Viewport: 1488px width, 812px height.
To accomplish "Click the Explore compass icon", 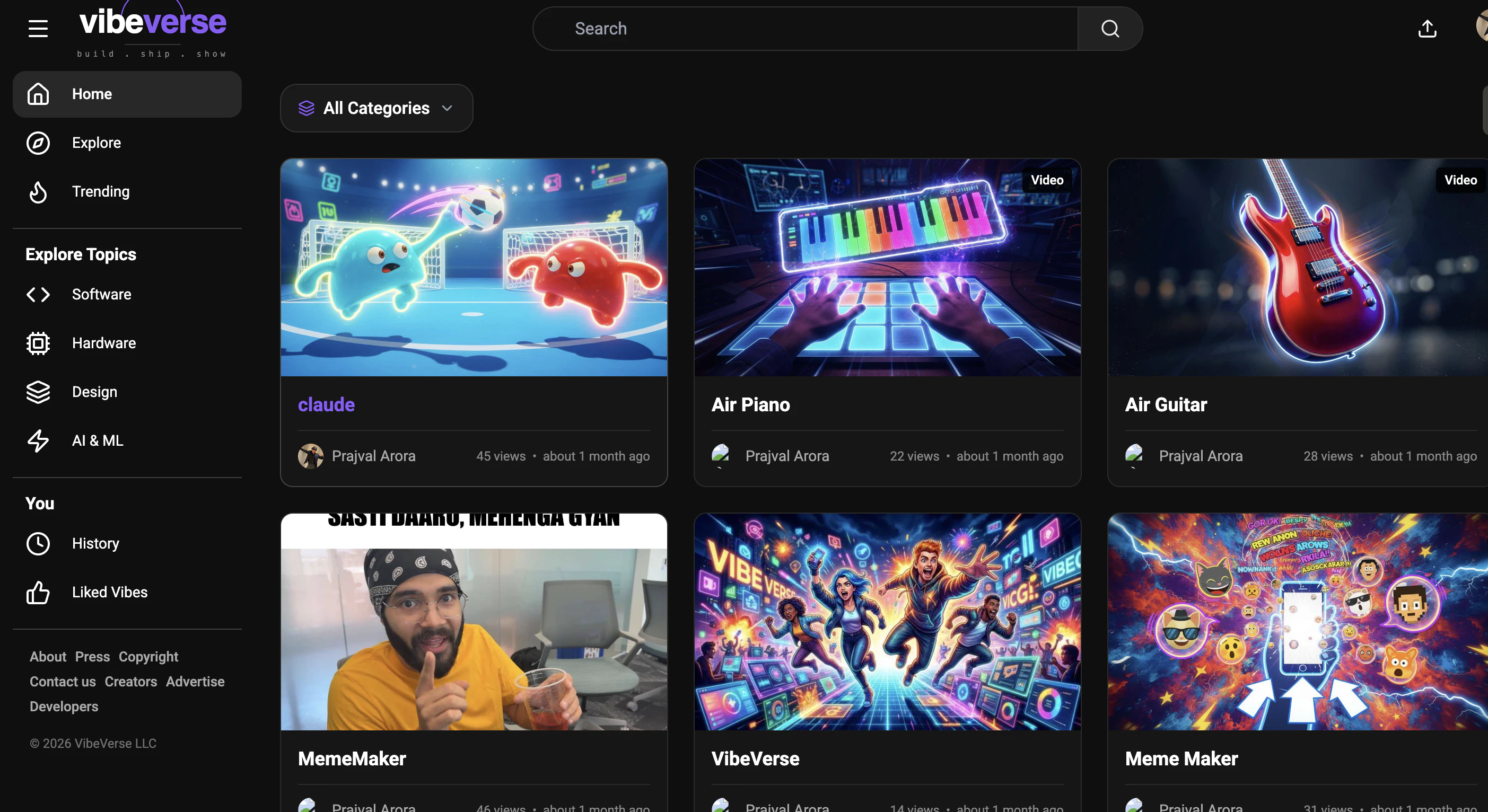I will (38, 143).
